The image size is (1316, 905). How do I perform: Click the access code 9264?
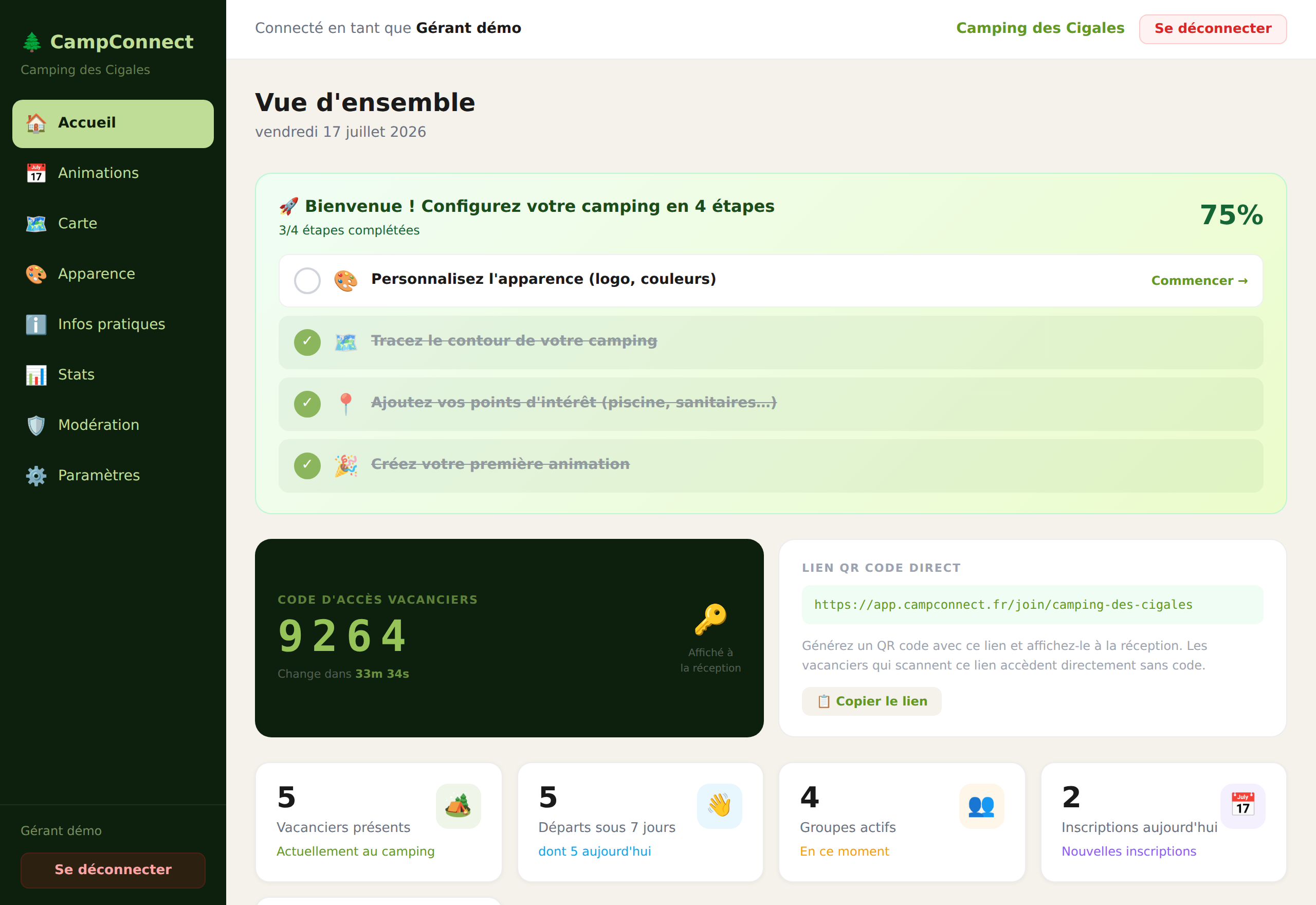[342, 636]
